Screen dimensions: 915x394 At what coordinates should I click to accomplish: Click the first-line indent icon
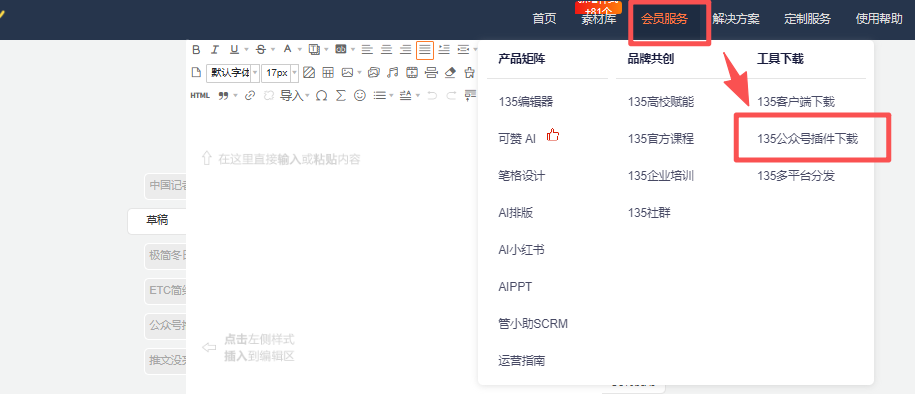click(x=444, y=50)
